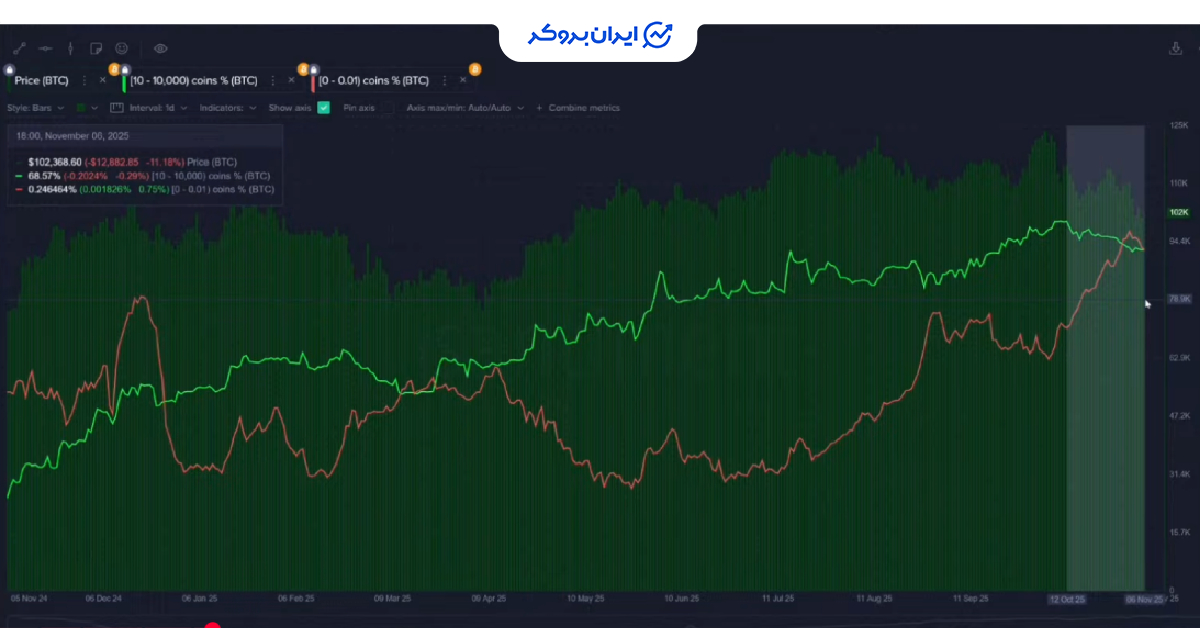Open the vertical line tool

[70, 47]
